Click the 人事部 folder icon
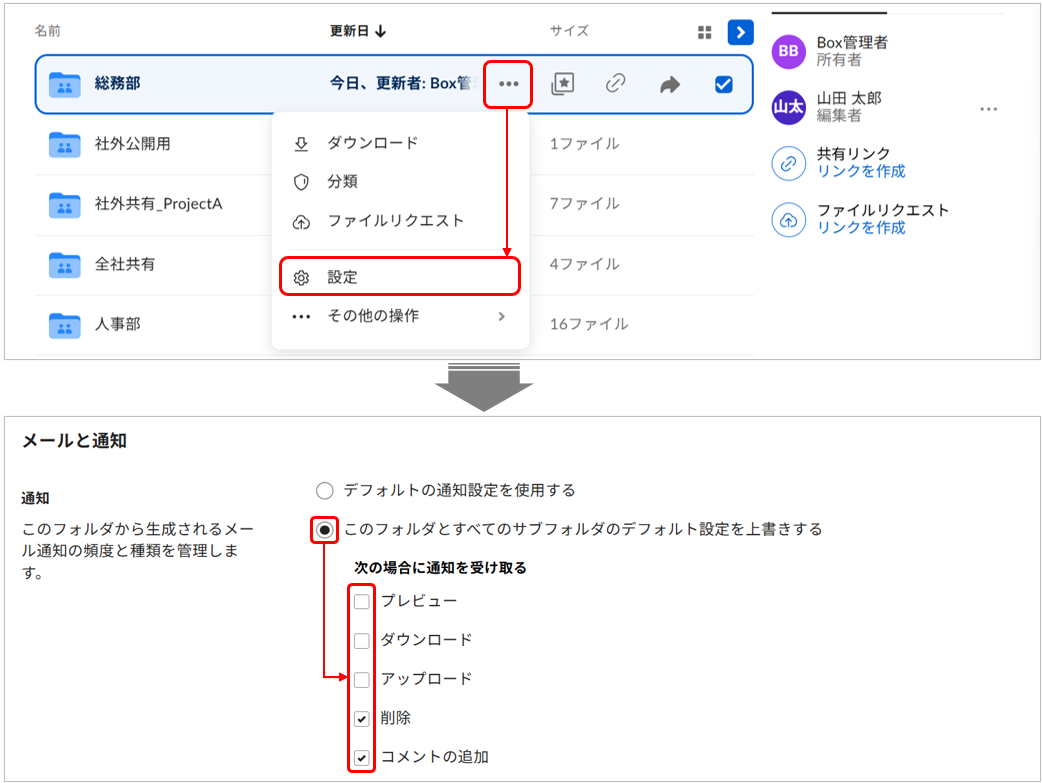 coord(65,324)
